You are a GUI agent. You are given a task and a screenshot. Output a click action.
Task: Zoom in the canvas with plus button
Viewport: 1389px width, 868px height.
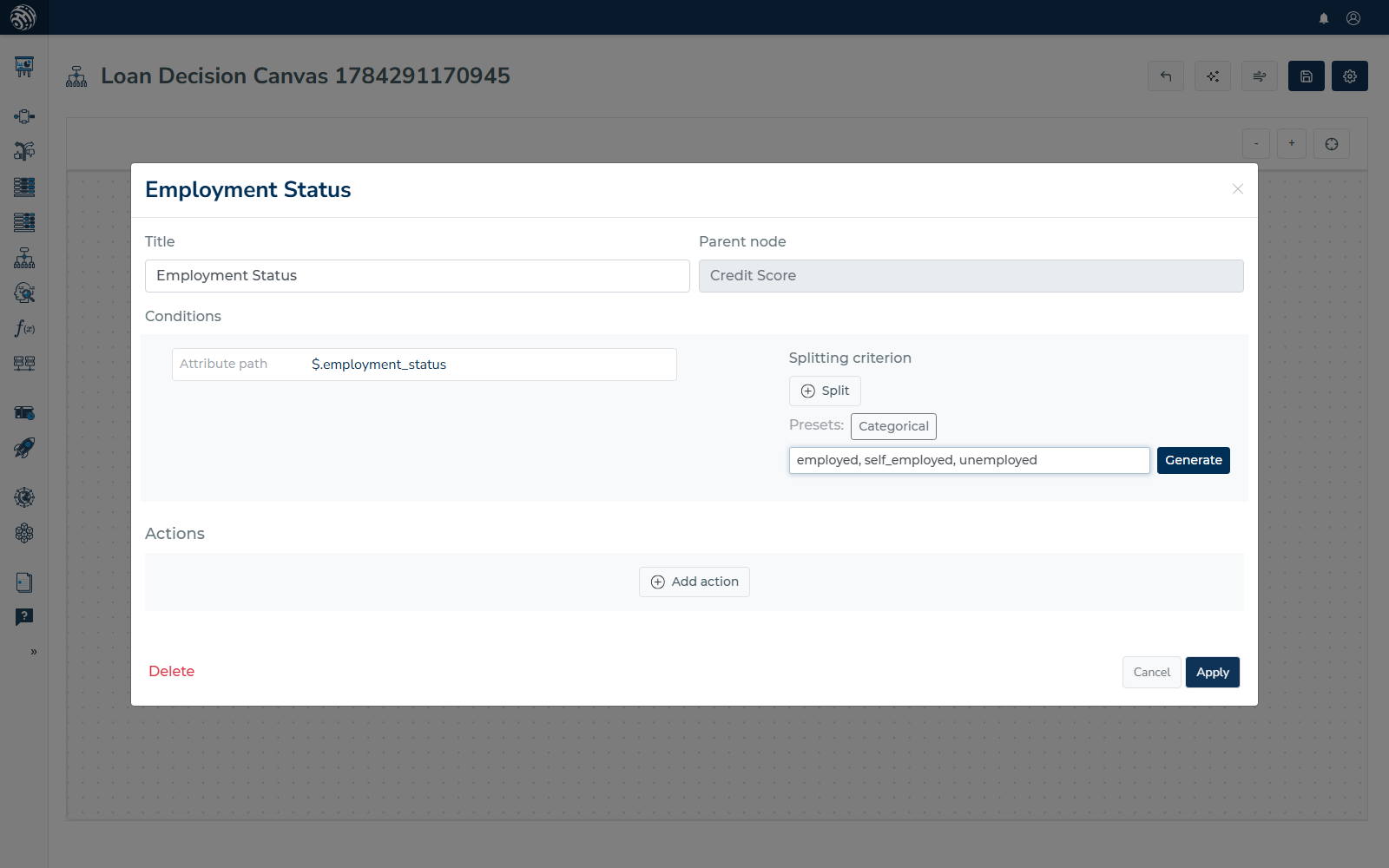[x=1292, y=144]
